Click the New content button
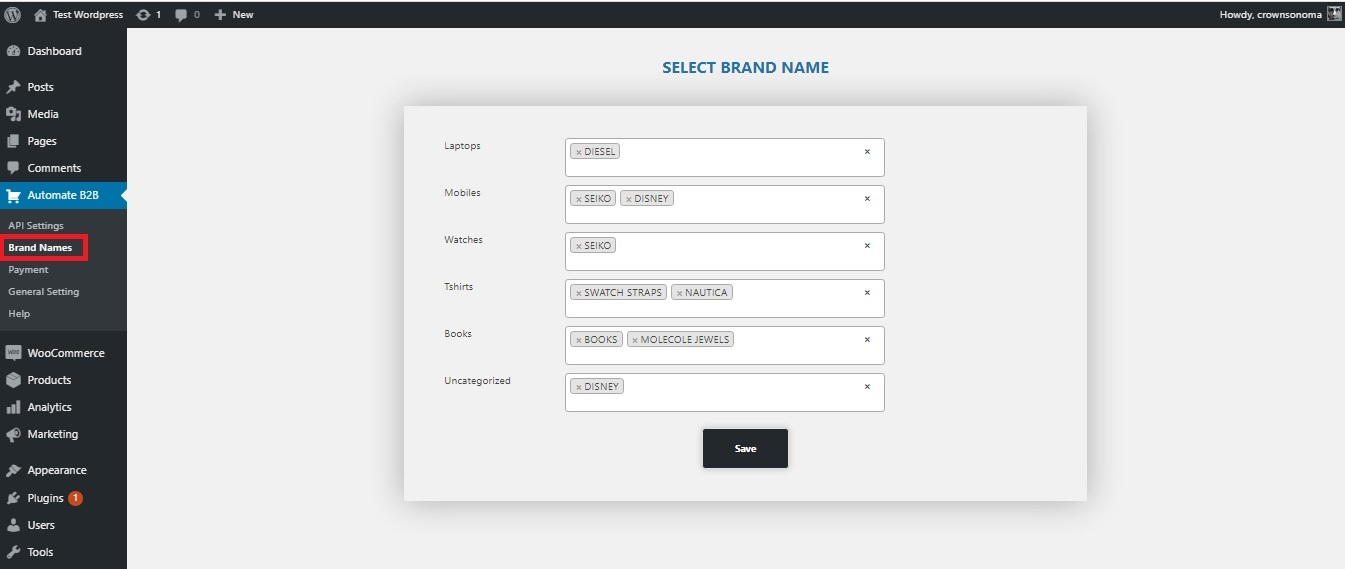The height and width of the screenshot is (569, 1345). [x=234, y=14]
